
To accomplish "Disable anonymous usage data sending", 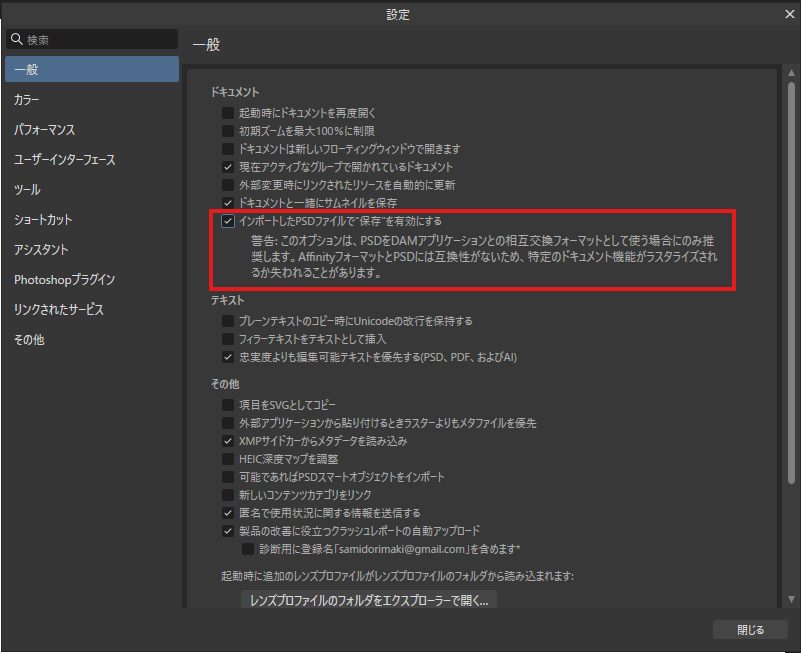I will (x=228, y=512).
